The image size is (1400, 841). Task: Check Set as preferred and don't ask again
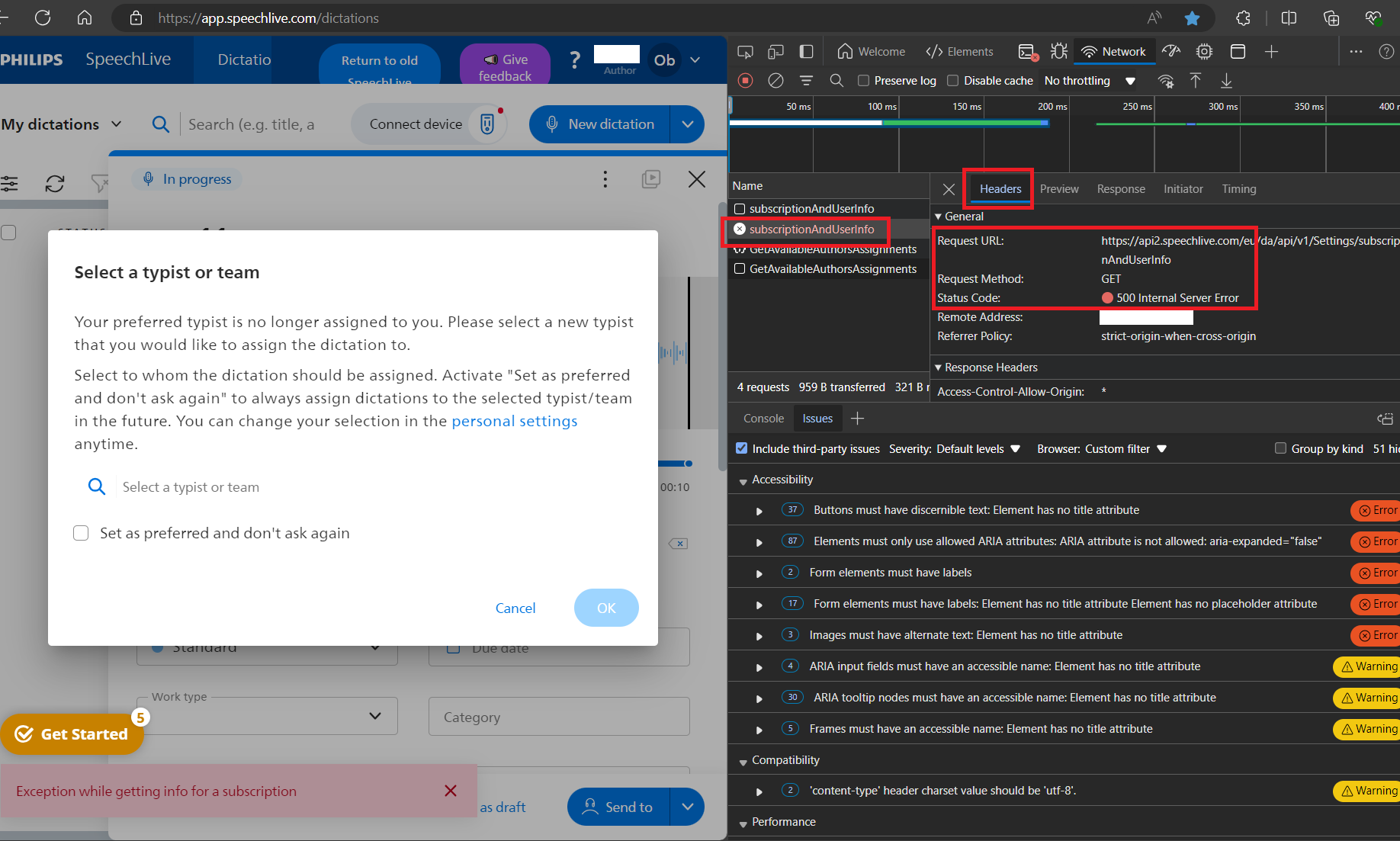point(81,533)
